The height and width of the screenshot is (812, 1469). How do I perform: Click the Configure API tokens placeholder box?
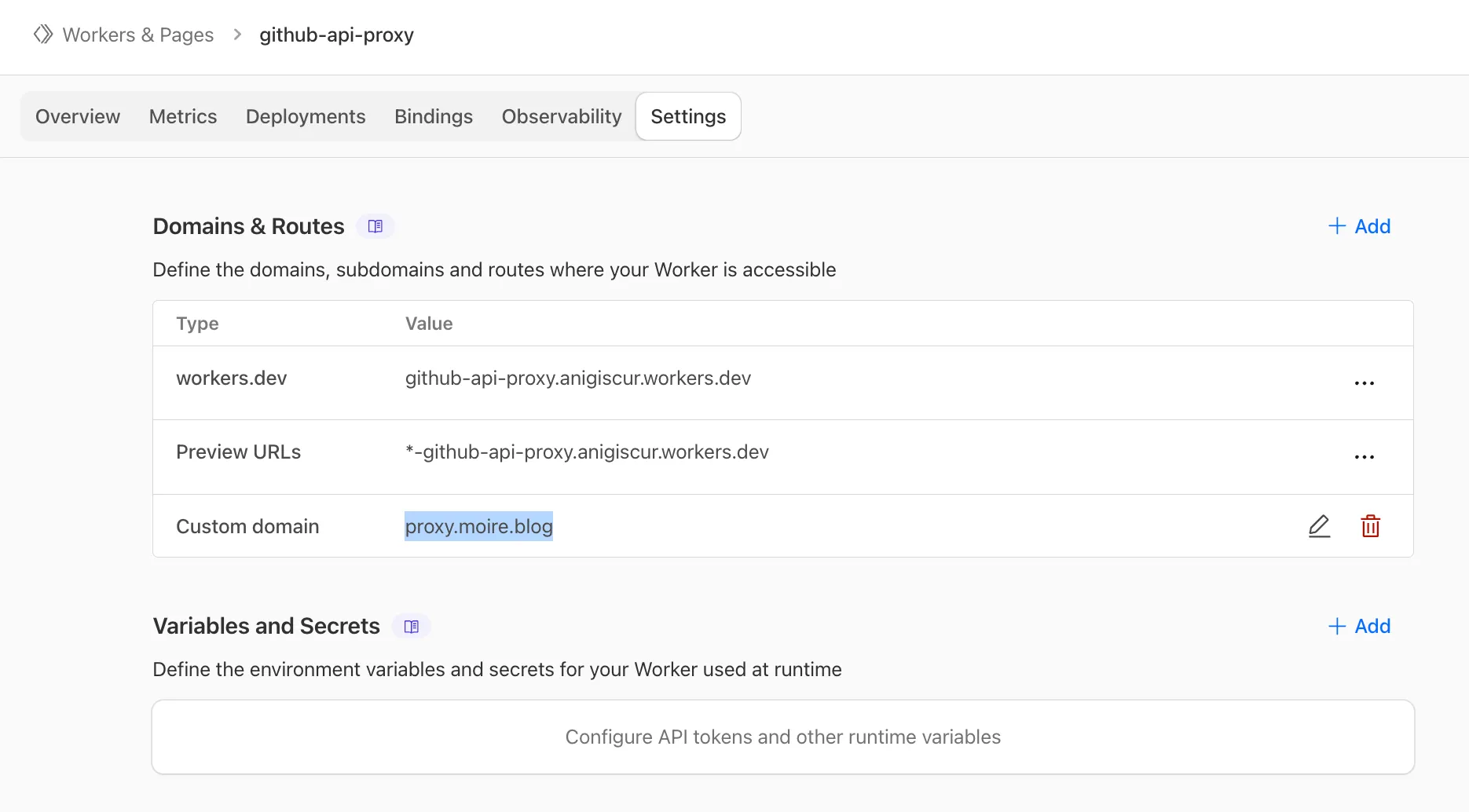(783, 737)
